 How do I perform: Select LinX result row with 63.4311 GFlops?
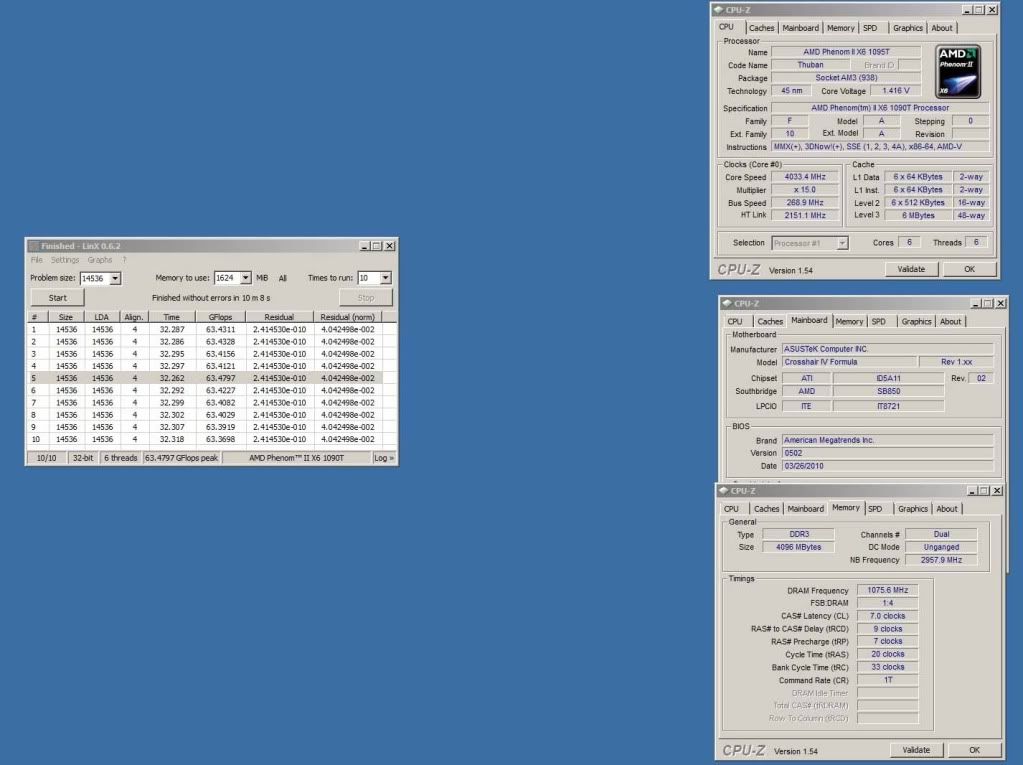(x=204, y=329)
